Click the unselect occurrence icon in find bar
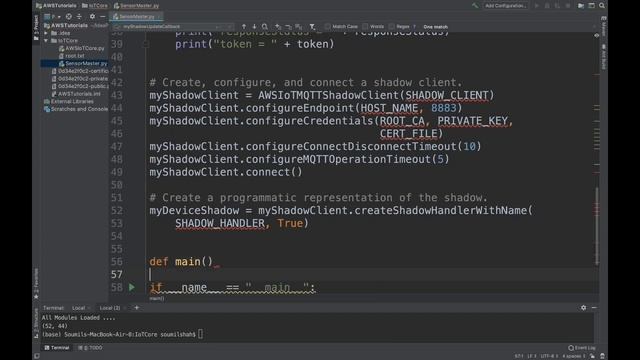Viewport: 640px width, 360px height. (288, 27)
